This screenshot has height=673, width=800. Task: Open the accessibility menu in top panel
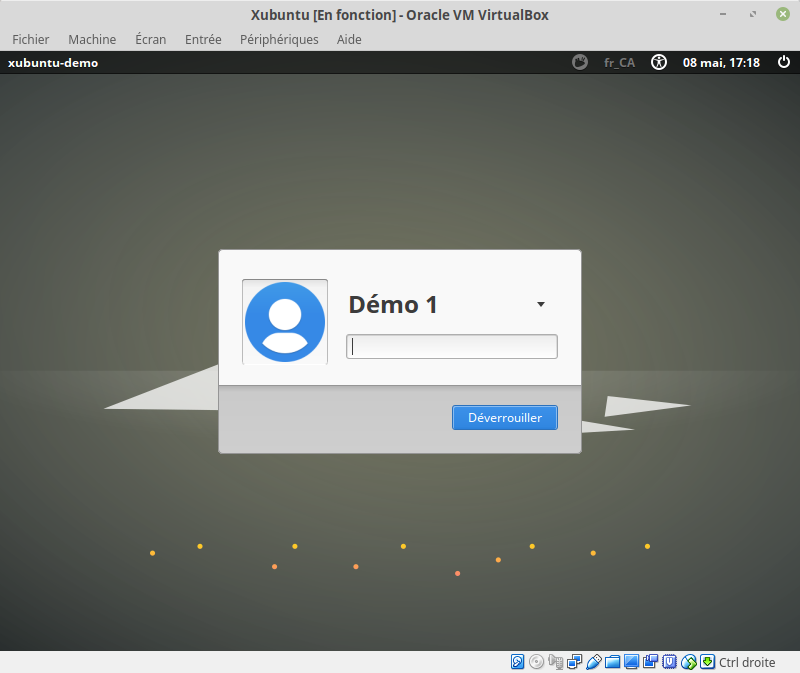[x=658, y=62]
